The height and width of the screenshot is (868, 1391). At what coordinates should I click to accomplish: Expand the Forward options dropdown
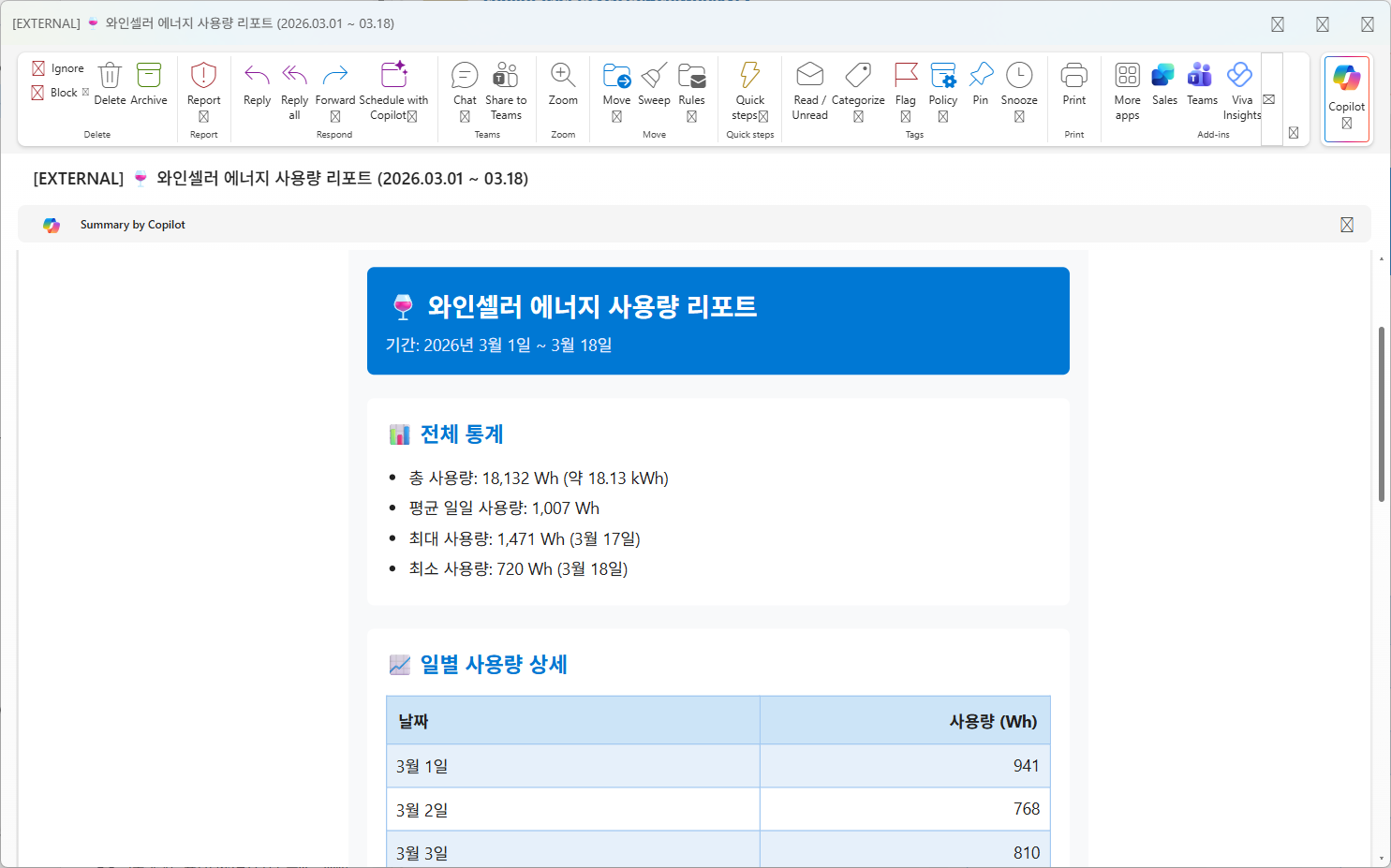(335, 117)
